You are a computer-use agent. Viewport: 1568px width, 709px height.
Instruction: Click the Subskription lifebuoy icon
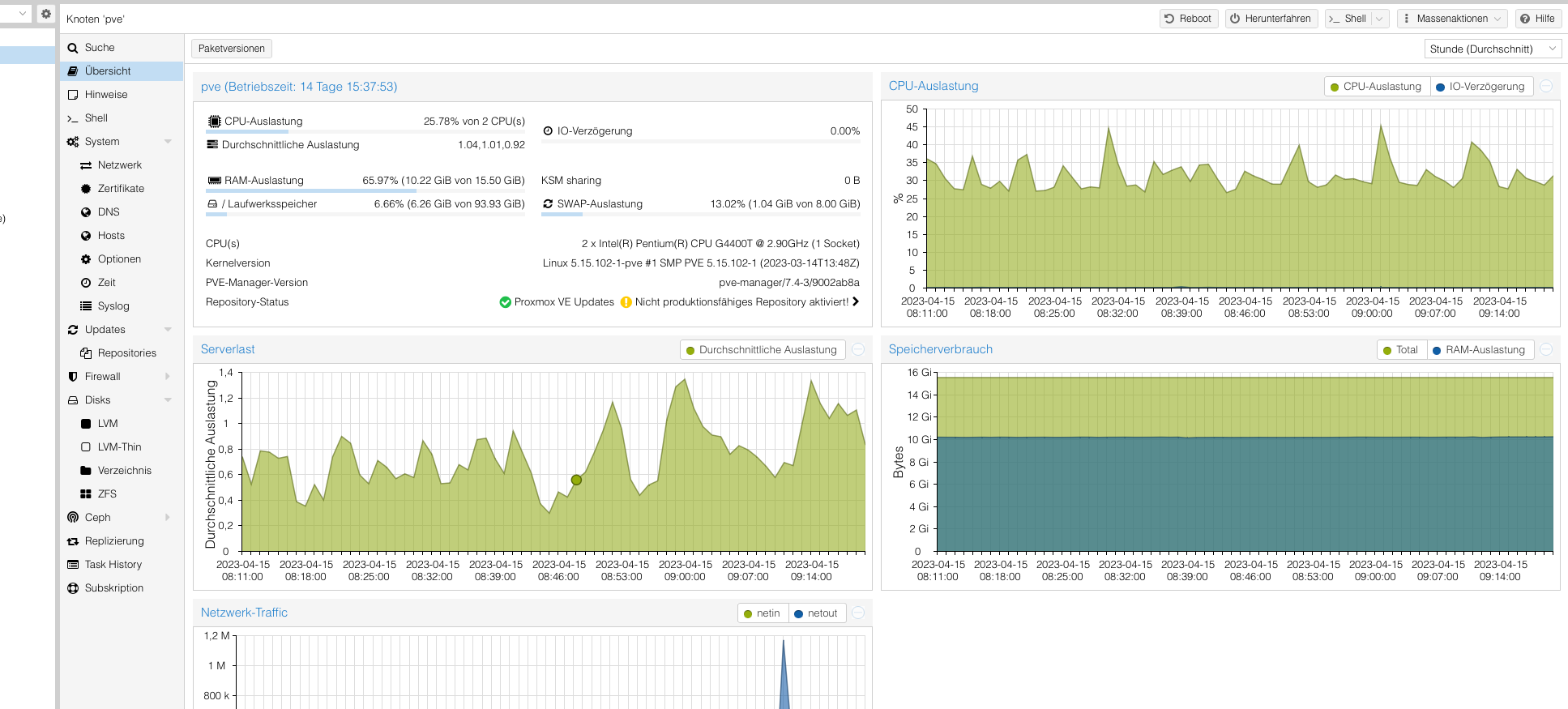[x=73, y=588]
